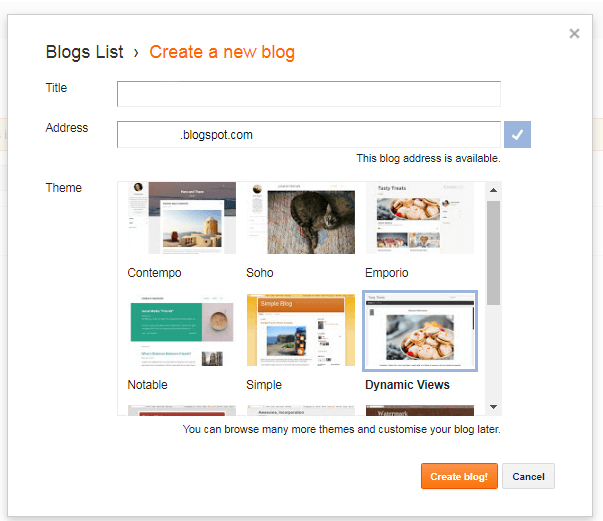Click the Create blog! button
The height and width of the screenshot is (521, 603).
[459, 476]
